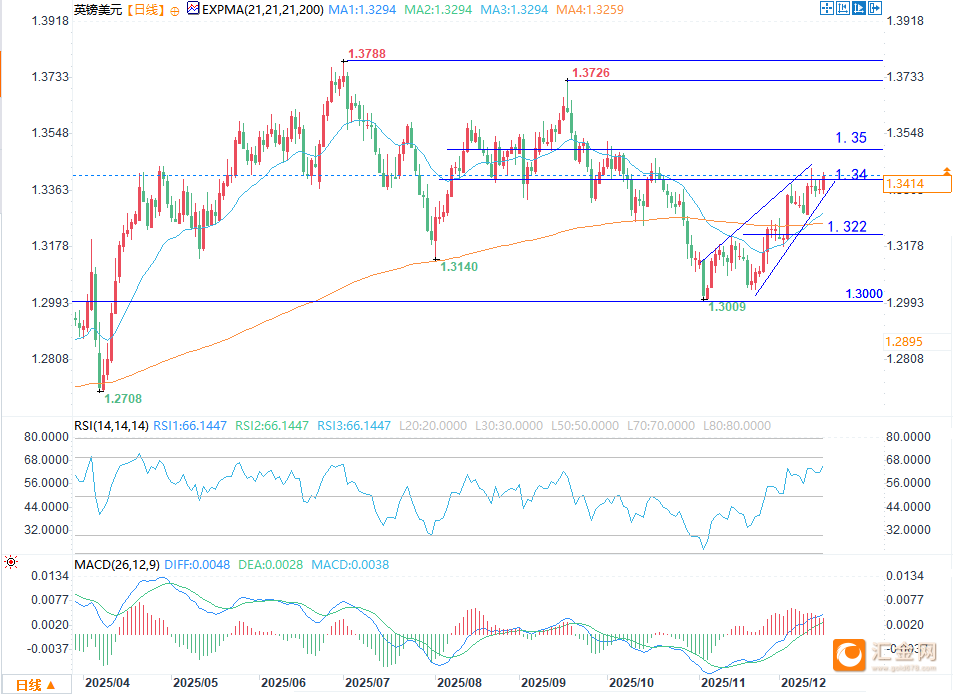Screen dimensions: 953x694
Task: Click the DIFF:0.0048 value
Action: click(197, 565)
